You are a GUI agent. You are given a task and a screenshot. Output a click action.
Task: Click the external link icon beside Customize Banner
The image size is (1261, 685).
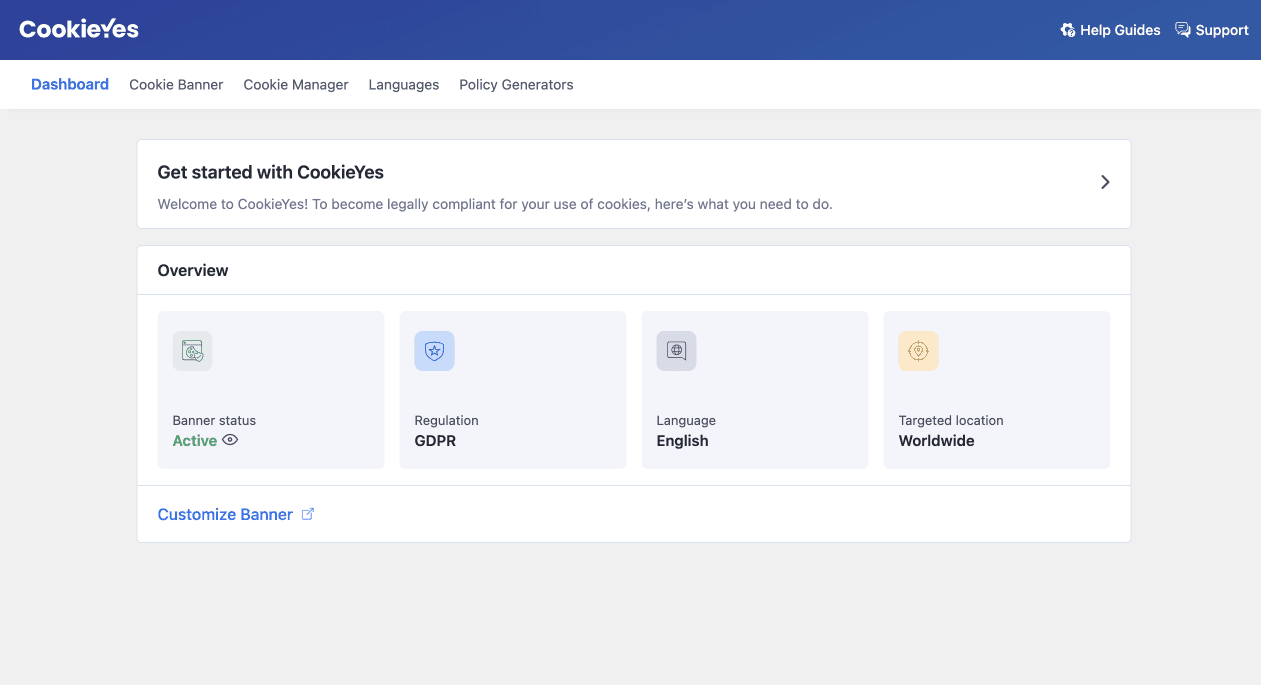click(x=308, y=514)
